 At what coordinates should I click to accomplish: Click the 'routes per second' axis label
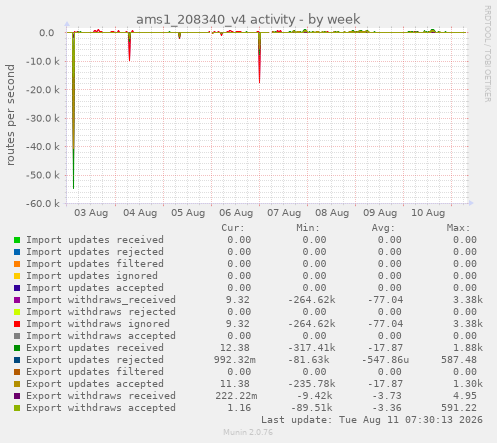(11, 115)
